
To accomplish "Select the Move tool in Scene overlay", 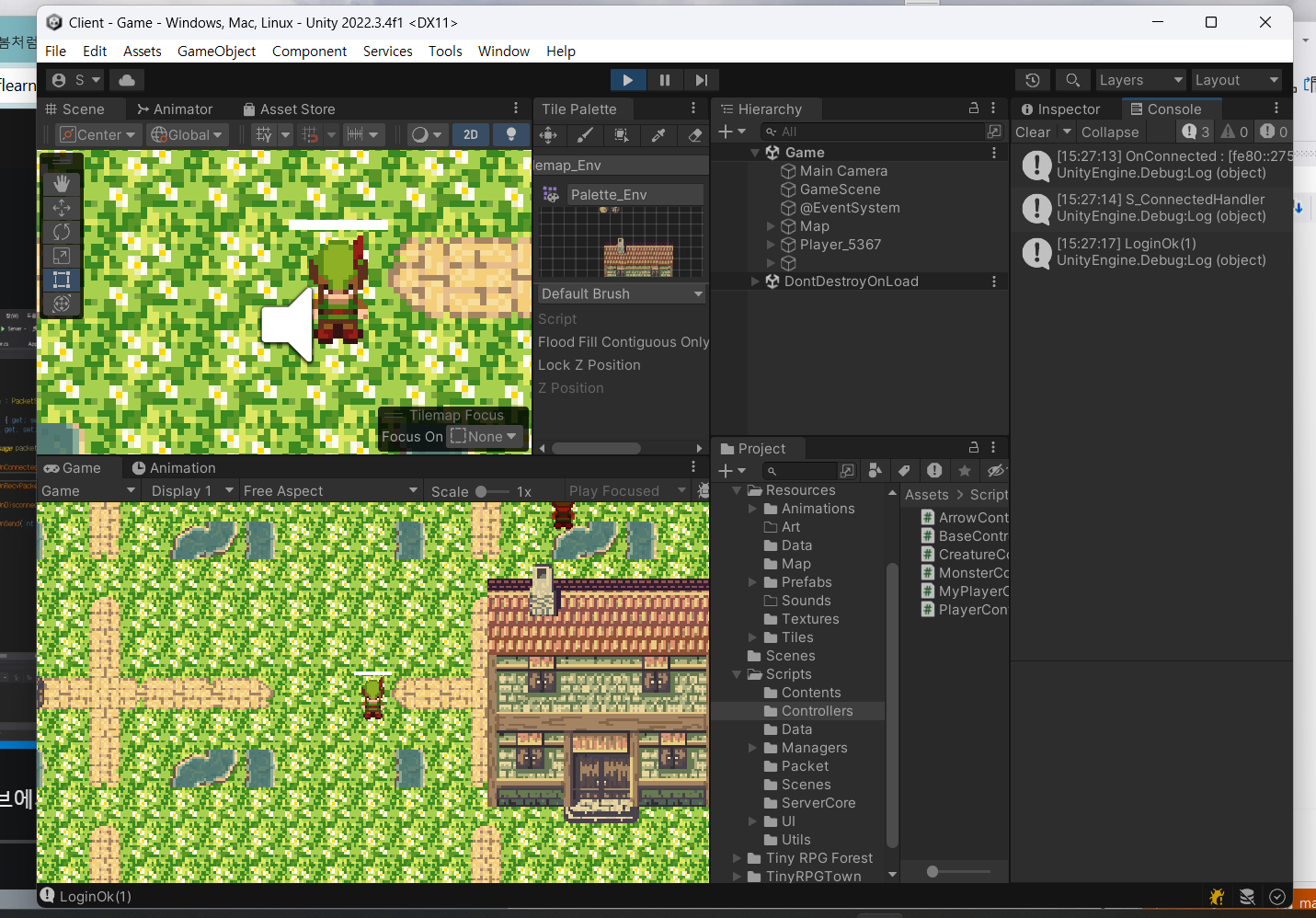I will click(62, 208).
